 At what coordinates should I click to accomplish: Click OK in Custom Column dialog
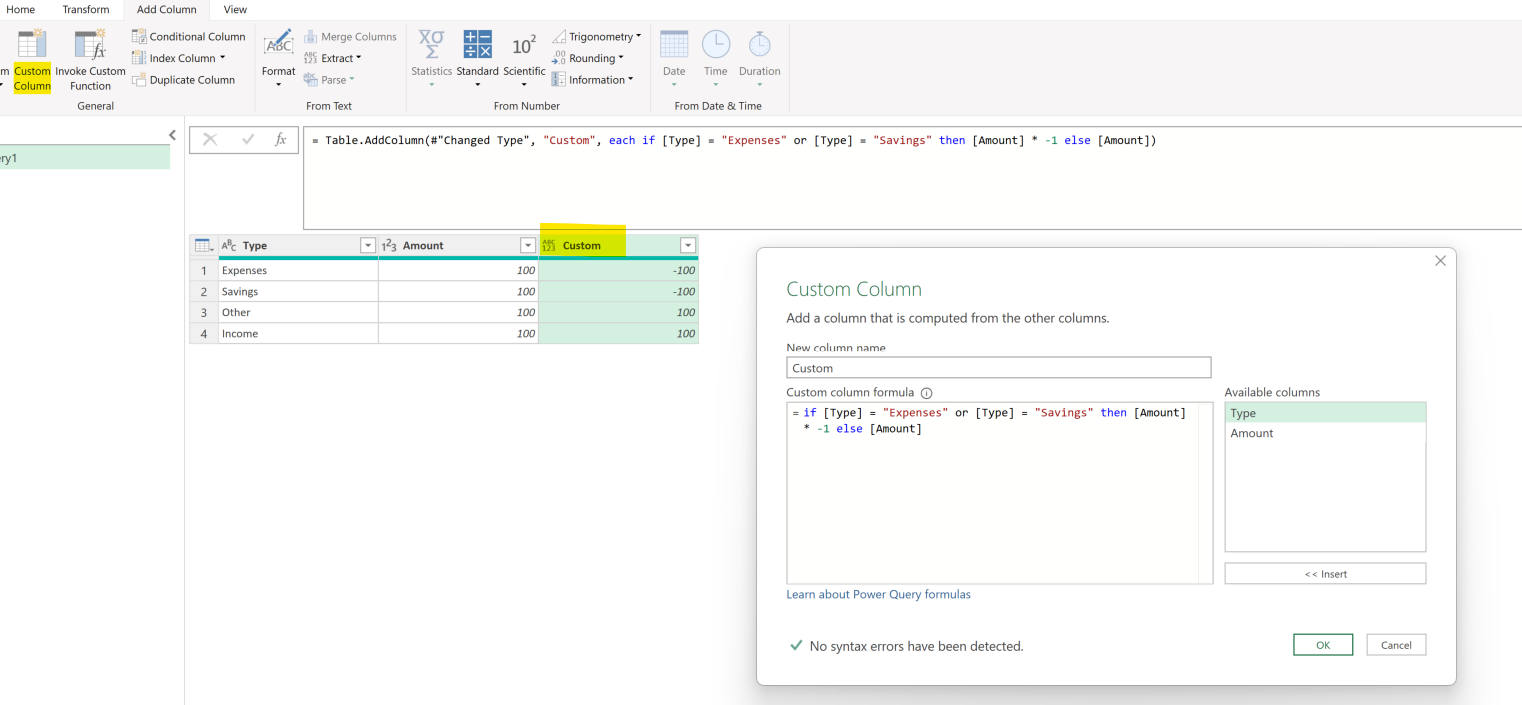[1322, 645]
